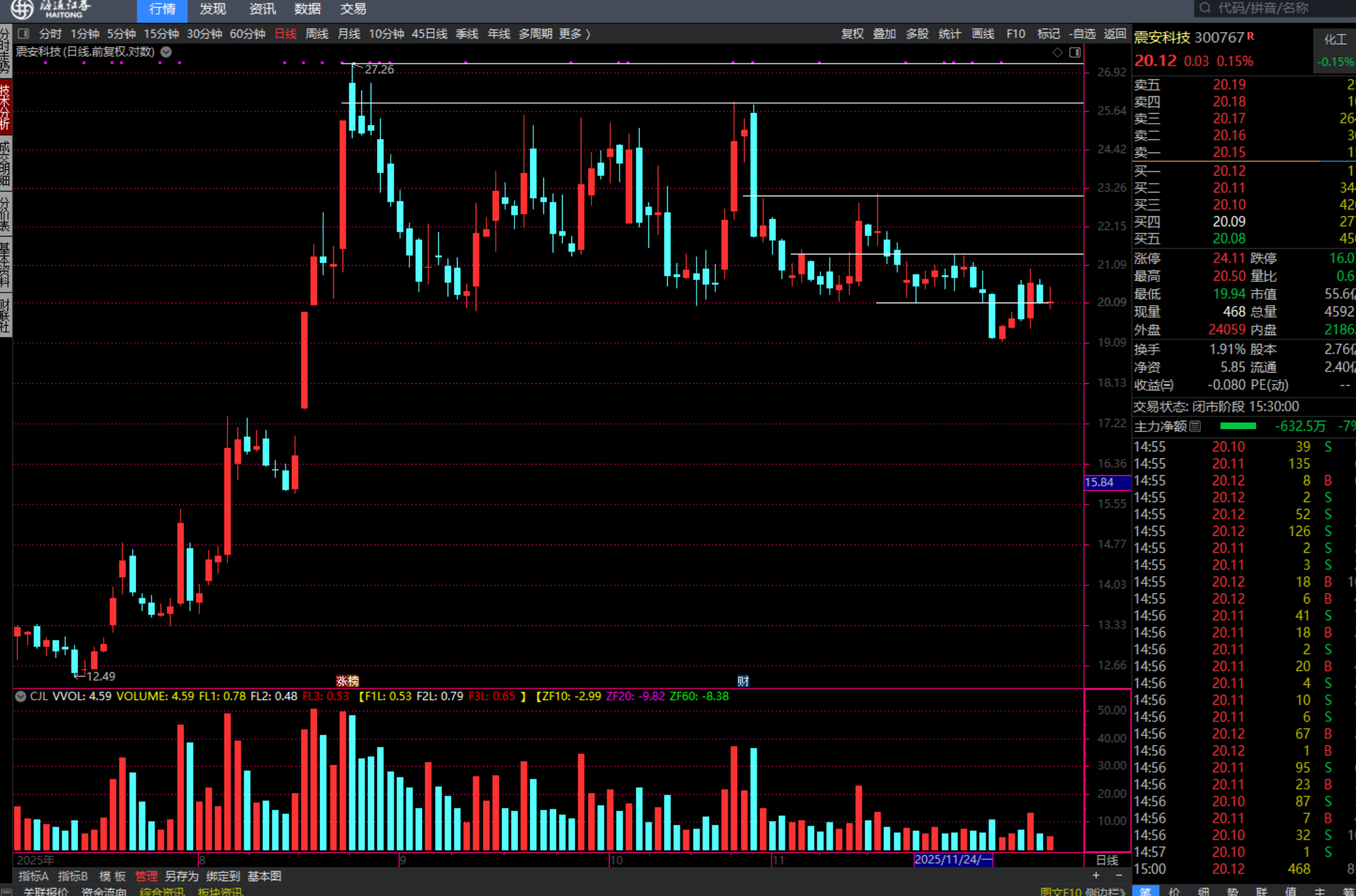Click the diamond marker icon above the chart

[x=1057, y=53]
